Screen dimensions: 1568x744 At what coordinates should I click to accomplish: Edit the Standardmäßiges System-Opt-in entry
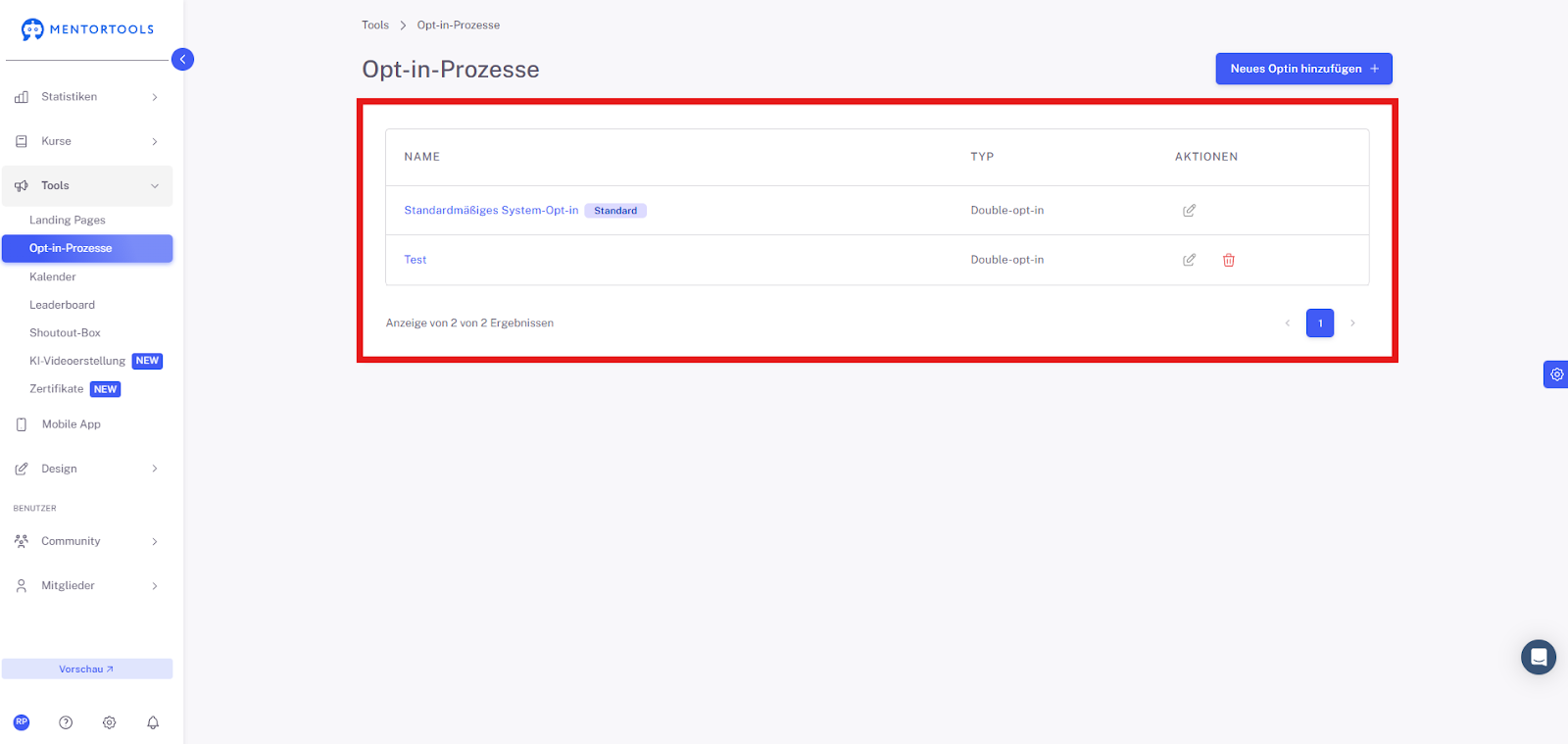point(1189,211)
